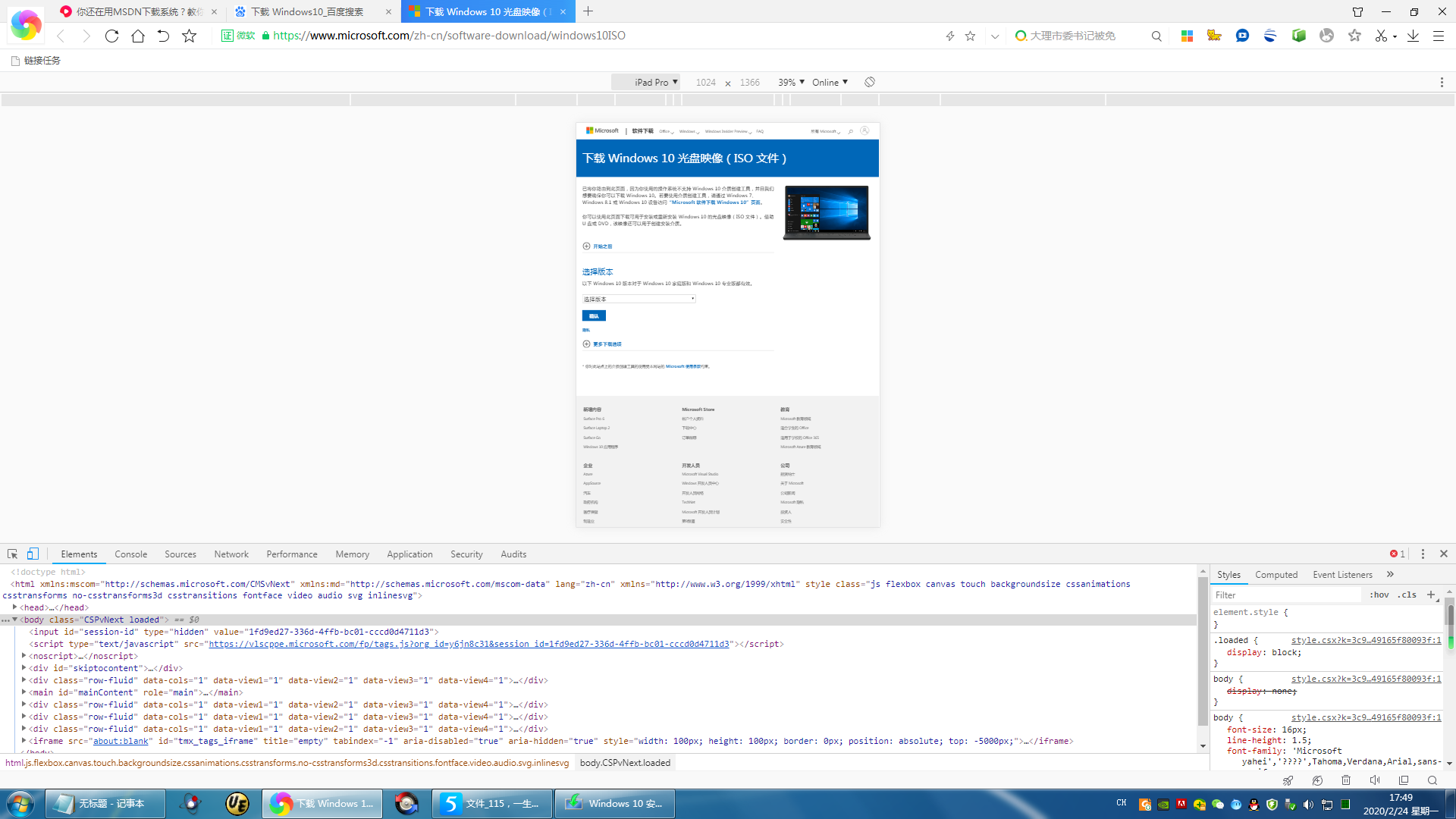Mute the page via status bar speaker icon
Screen dimensions: 1456x819
point(1375,780)
